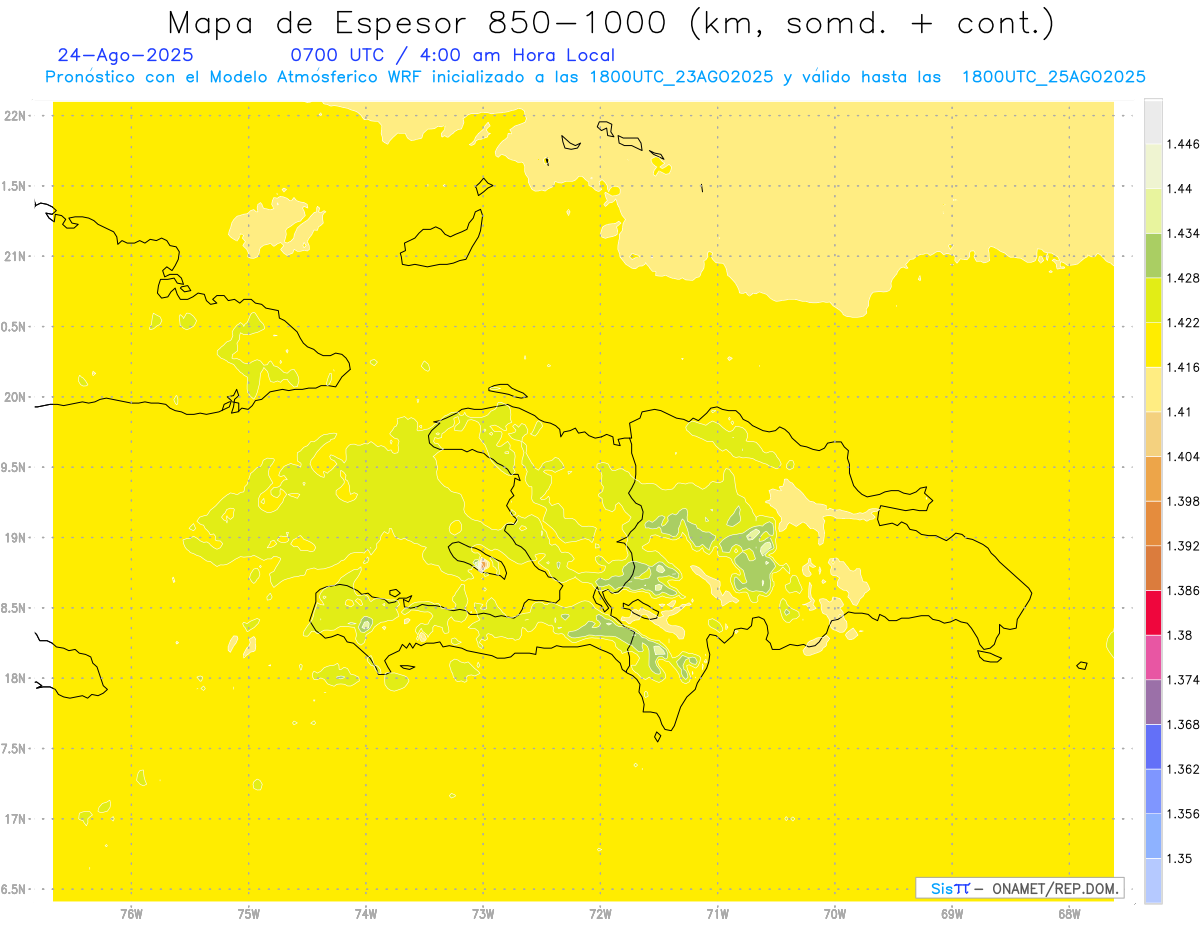
Task: Click the longitude label '76W'
Action: [131, 914]
